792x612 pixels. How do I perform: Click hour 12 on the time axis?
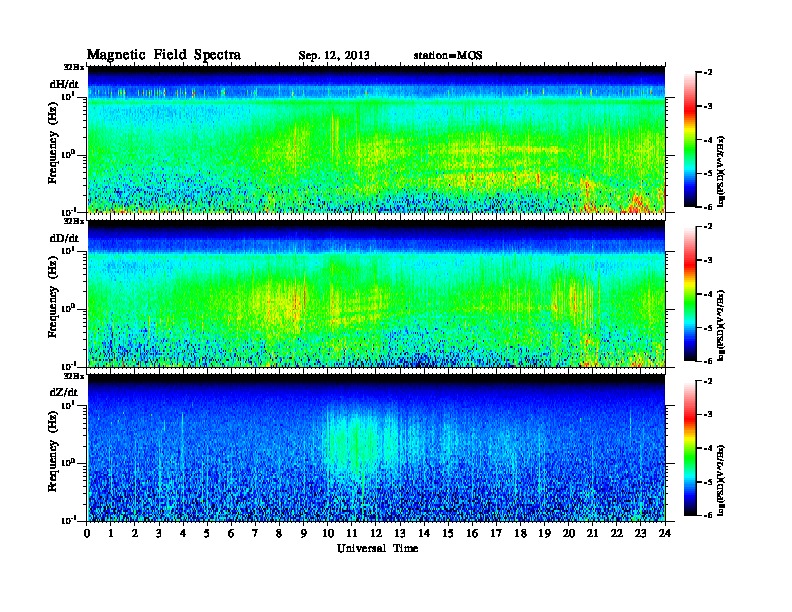pyautogui.click(x=376, y=533)
